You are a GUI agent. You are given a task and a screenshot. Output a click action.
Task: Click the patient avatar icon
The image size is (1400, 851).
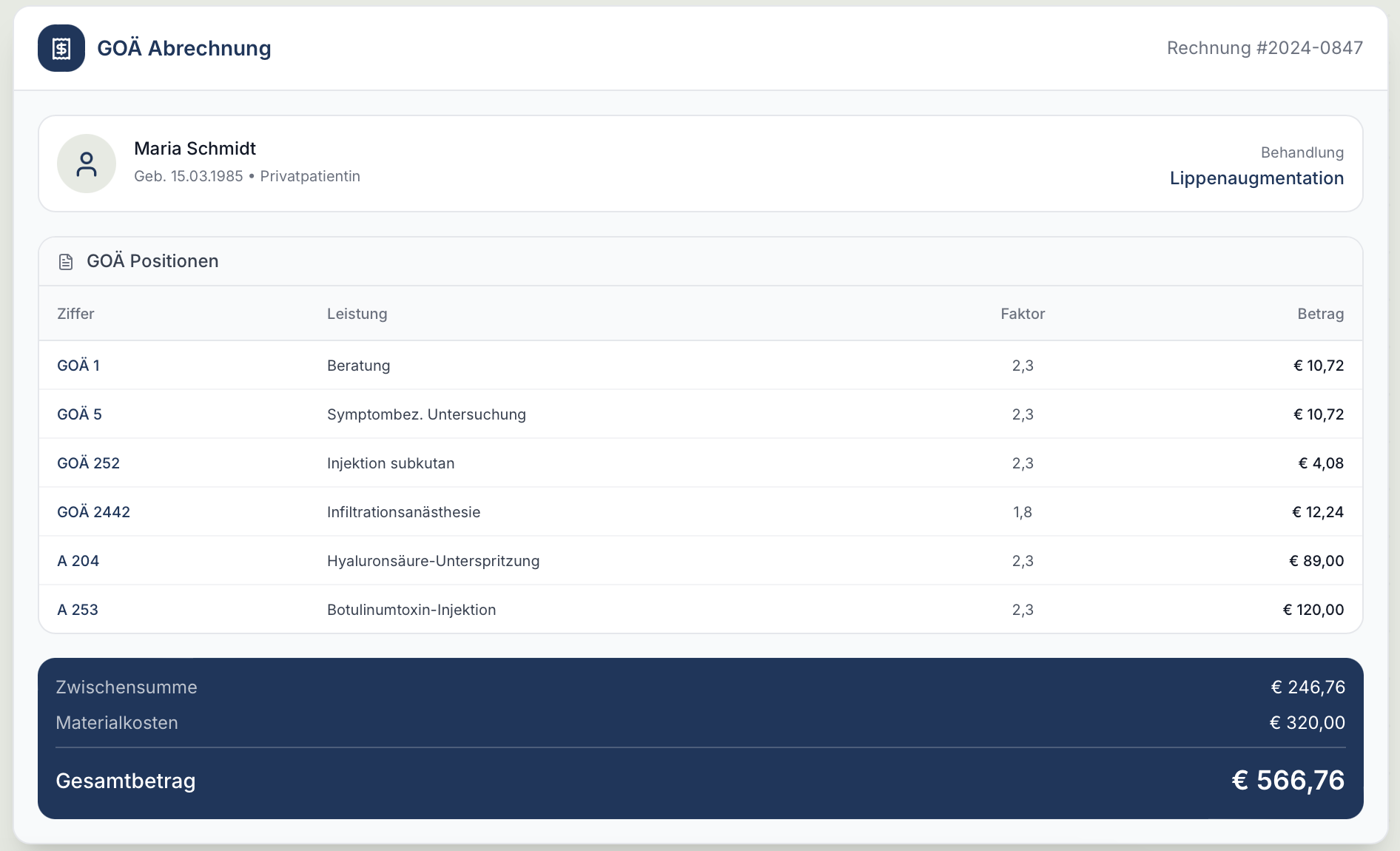(87, 164)
